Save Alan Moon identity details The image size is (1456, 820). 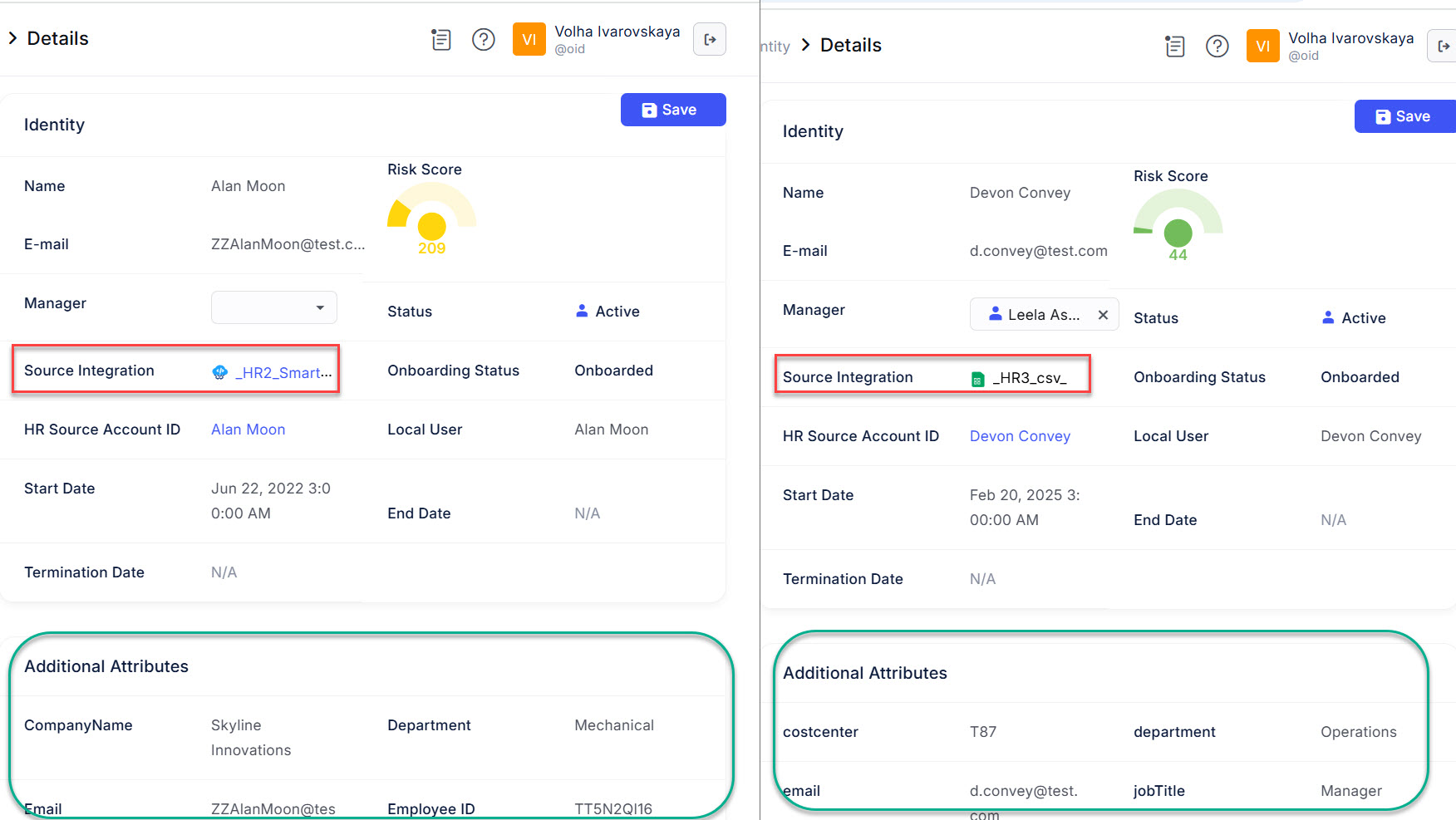click(x=672, y=110)
